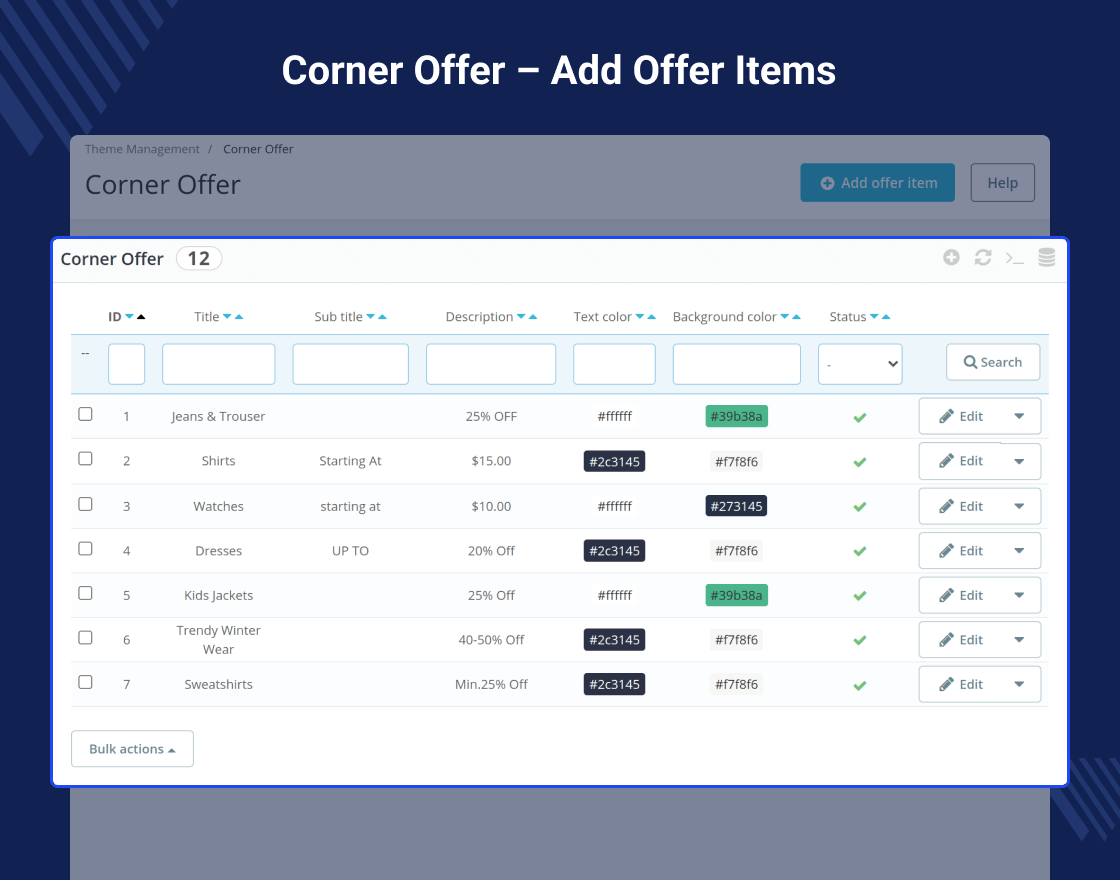Check the box for Watches row

[x=85, y=504]
